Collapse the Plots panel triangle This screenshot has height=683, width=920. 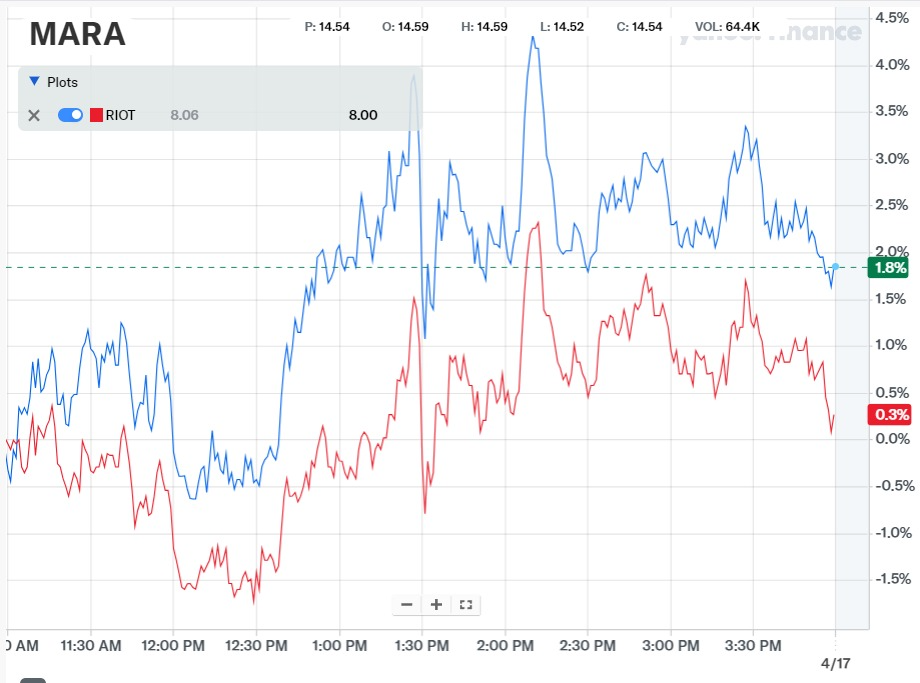(35, 81)
